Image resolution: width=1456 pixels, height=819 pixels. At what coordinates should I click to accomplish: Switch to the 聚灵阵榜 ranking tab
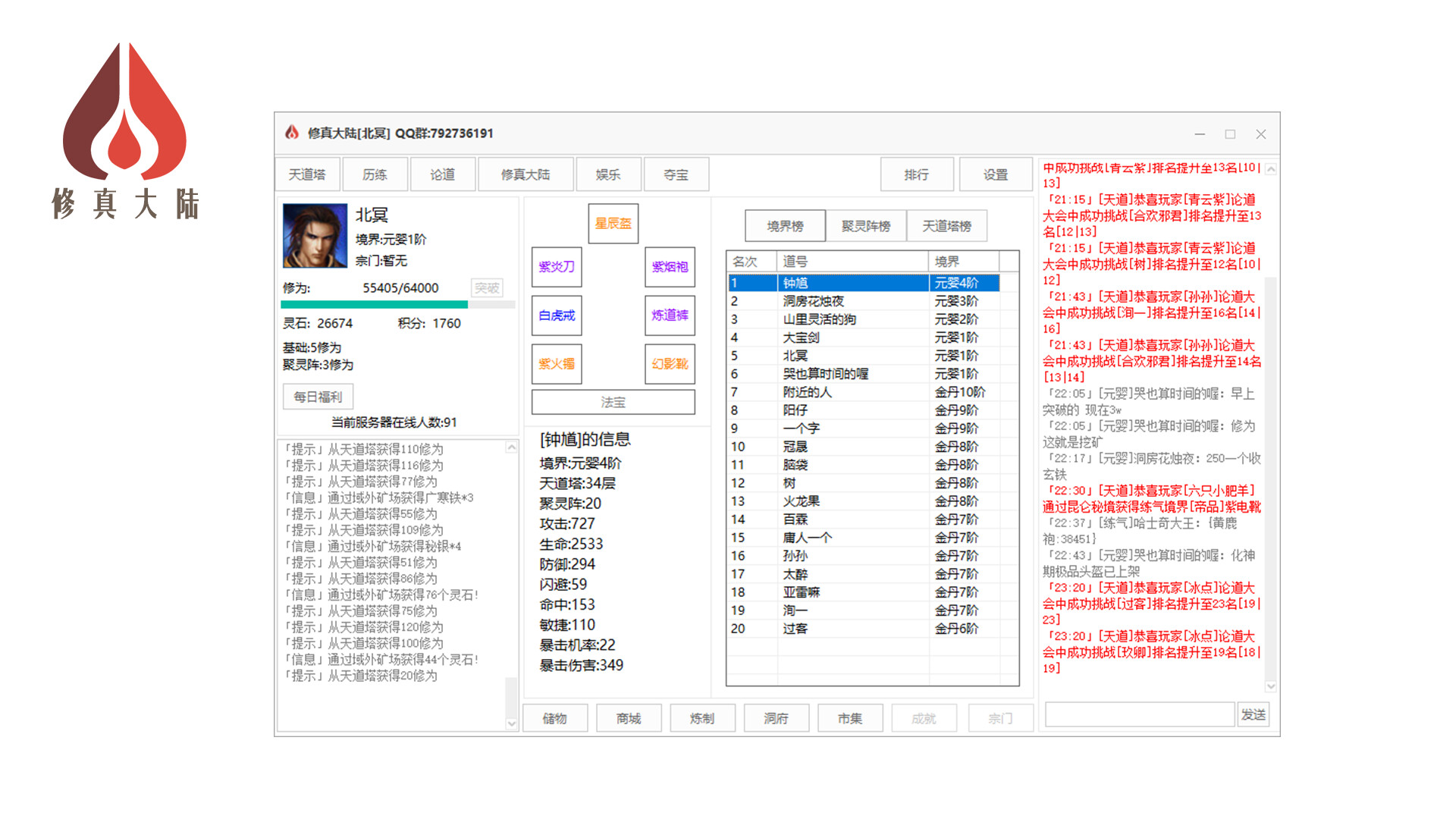coord(866,225)
